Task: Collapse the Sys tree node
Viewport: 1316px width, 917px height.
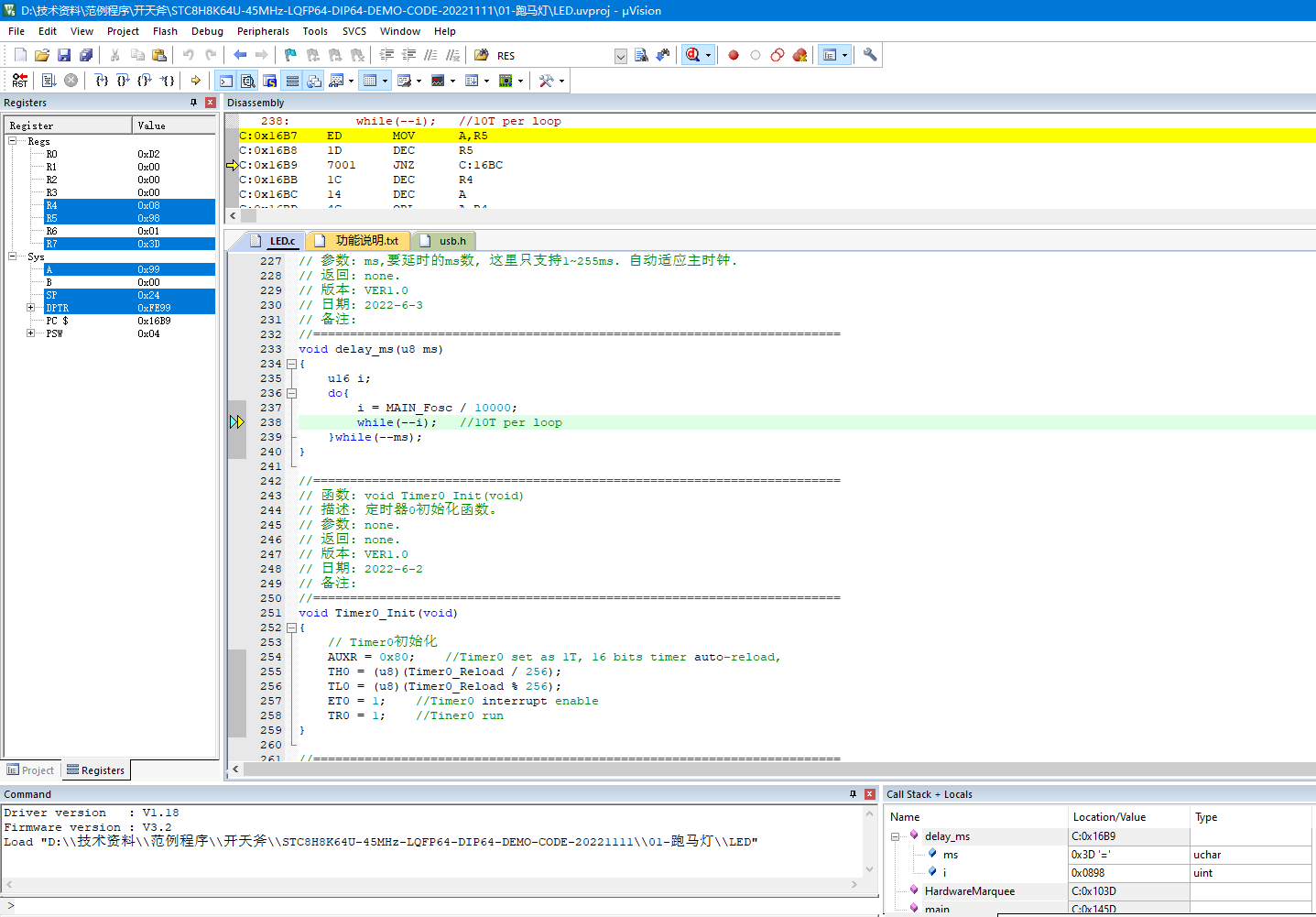Action: [x=13, y=257]
